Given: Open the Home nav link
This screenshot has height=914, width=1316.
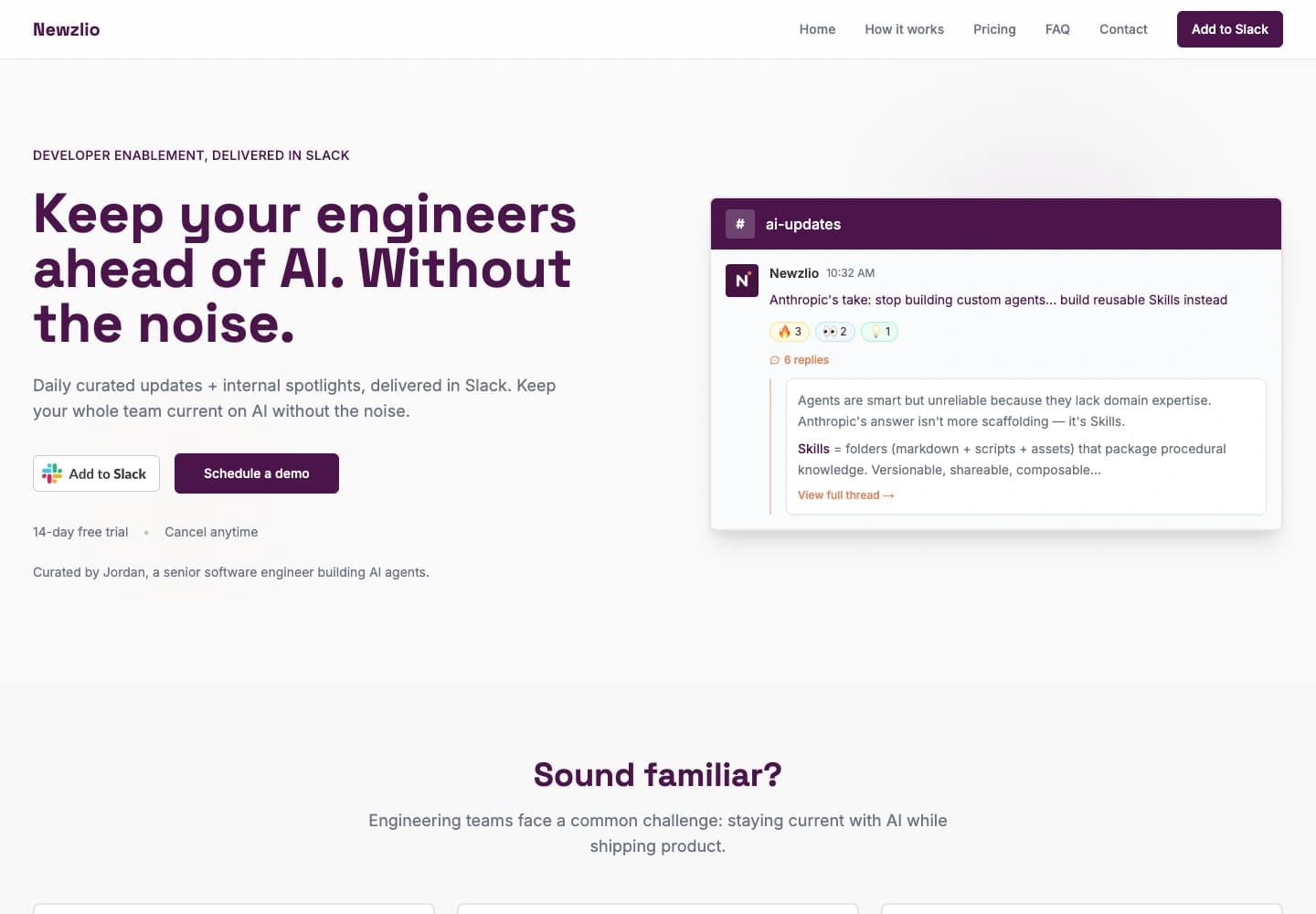Looking at the screenshot, I should (817, 29).
